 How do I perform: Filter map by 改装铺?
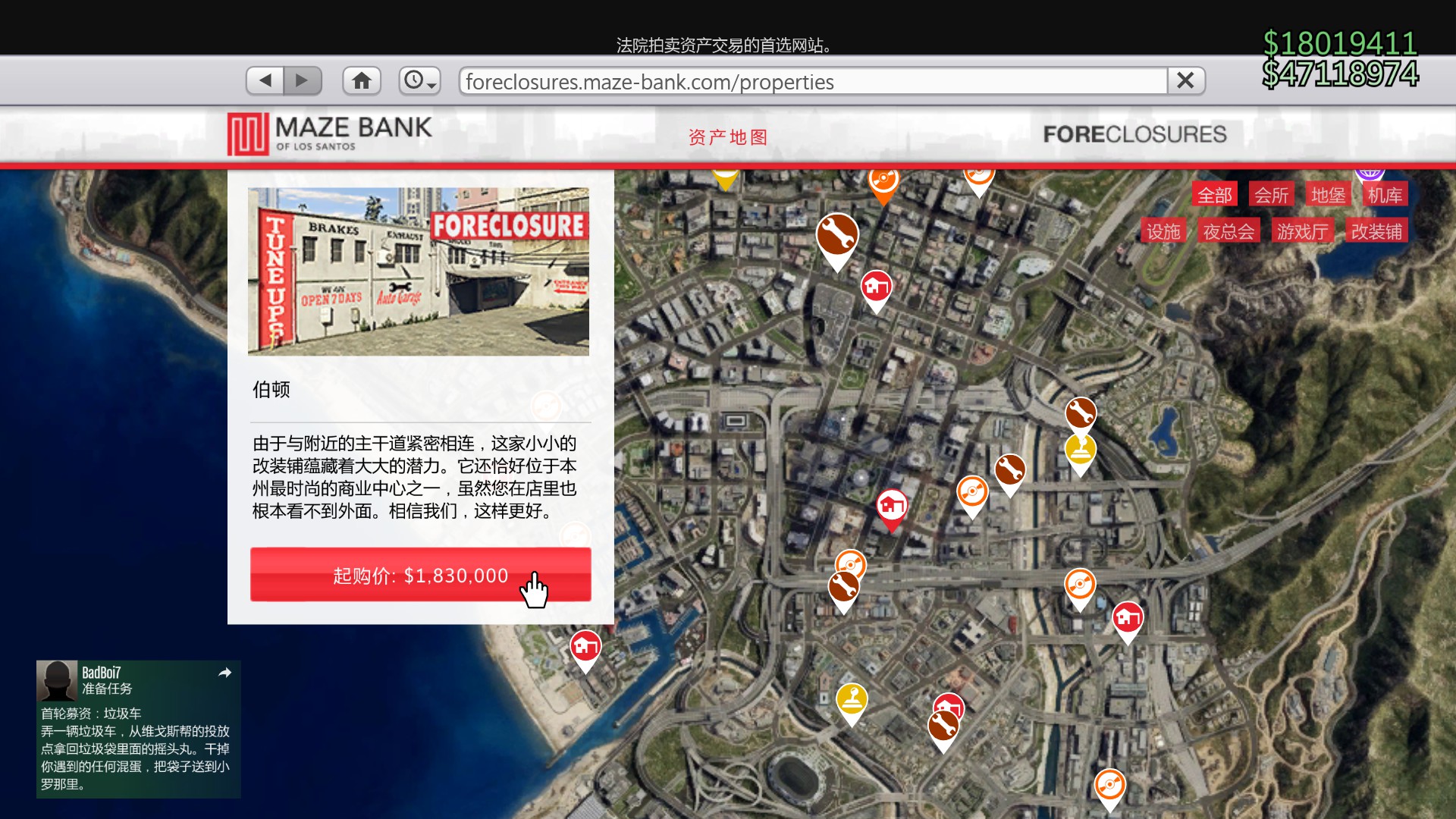point(1376,231)
